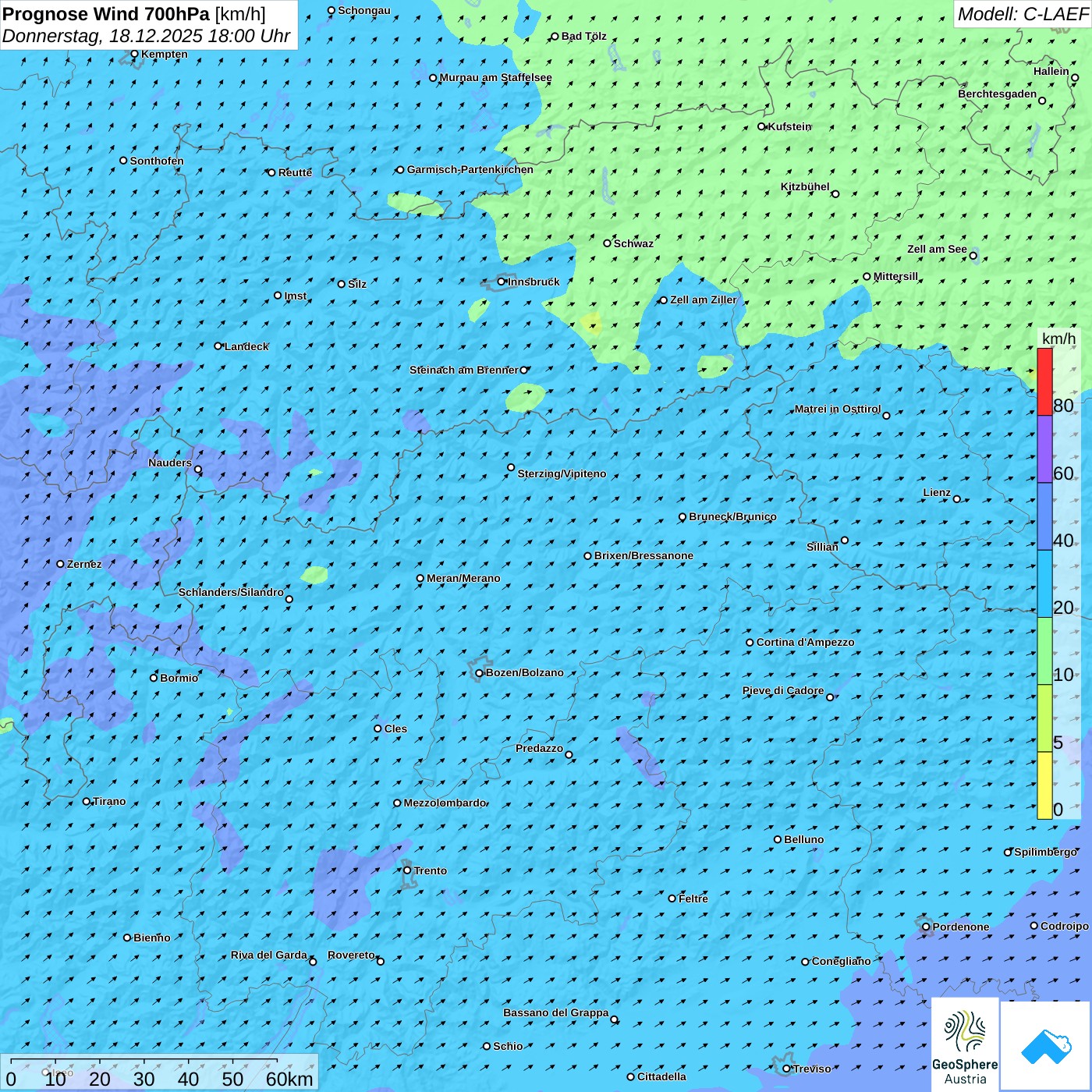Viewport: 1092px width, 1092px height.
Task: Click the 'Mezzolombardo' label
Action: (445, 803)
